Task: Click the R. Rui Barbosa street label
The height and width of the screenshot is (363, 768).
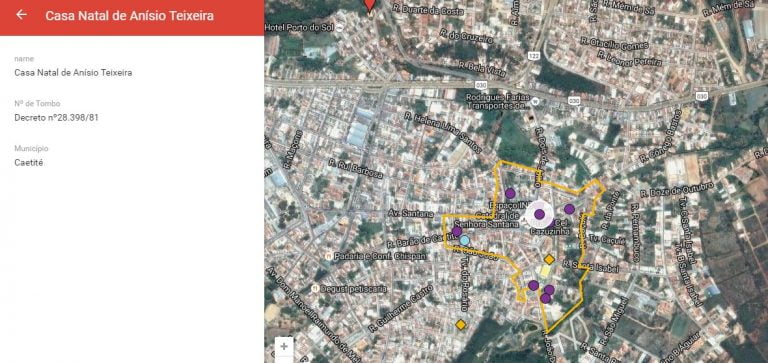Action: pyautogui.click(x=355, y=169)
